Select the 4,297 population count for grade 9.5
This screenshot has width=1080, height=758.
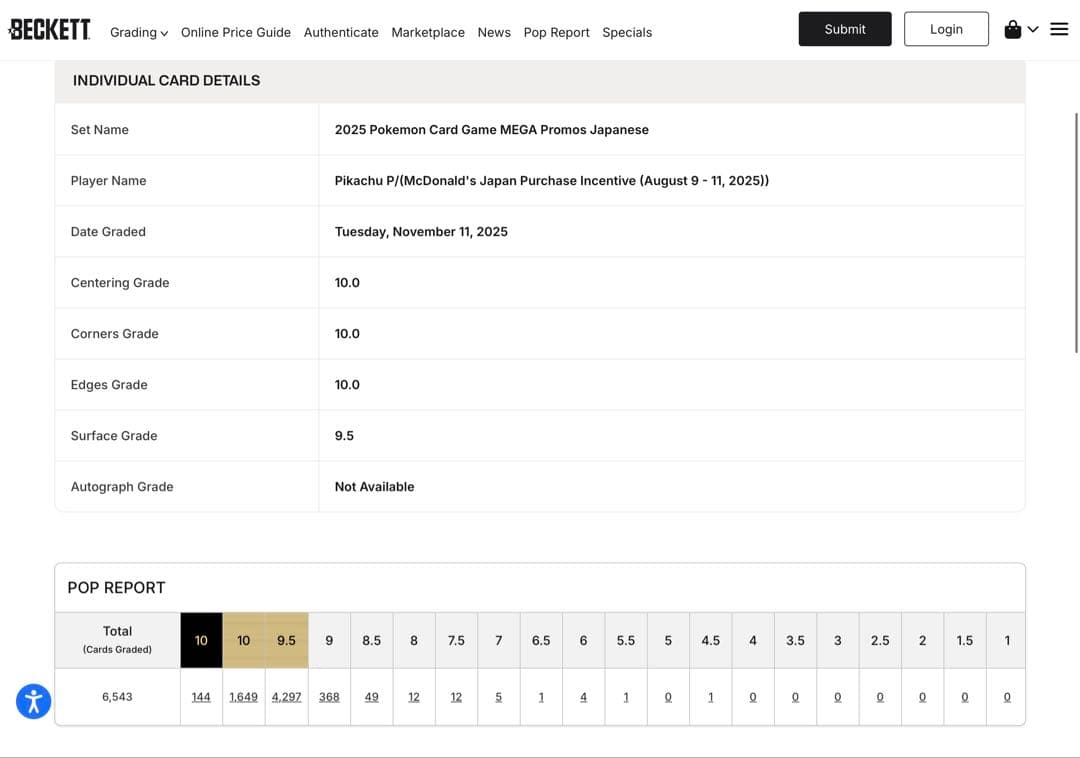point(286,697)
